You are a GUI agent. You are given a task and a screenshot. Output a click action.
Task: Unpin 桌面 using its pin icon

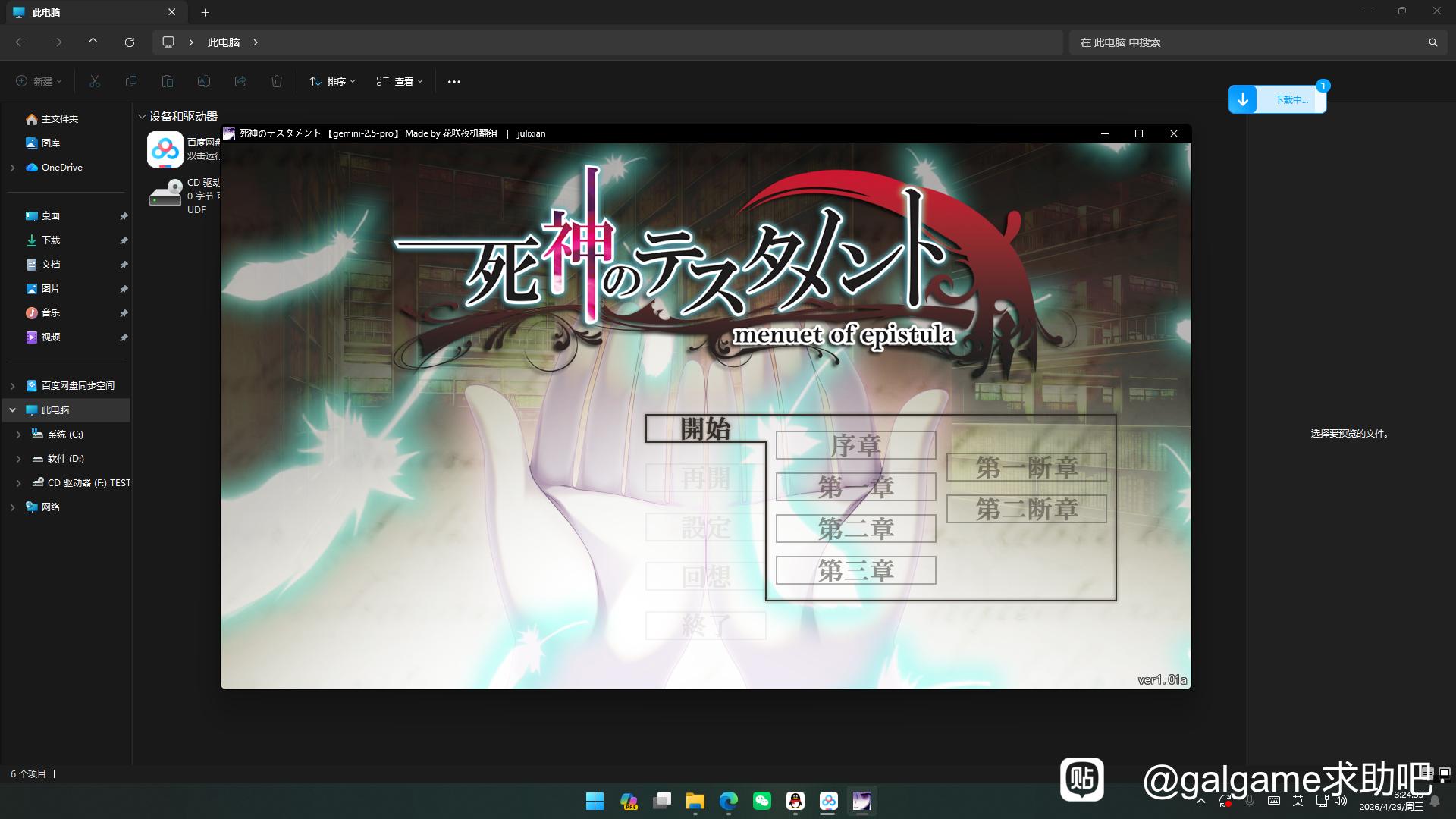tap(124, 216)
